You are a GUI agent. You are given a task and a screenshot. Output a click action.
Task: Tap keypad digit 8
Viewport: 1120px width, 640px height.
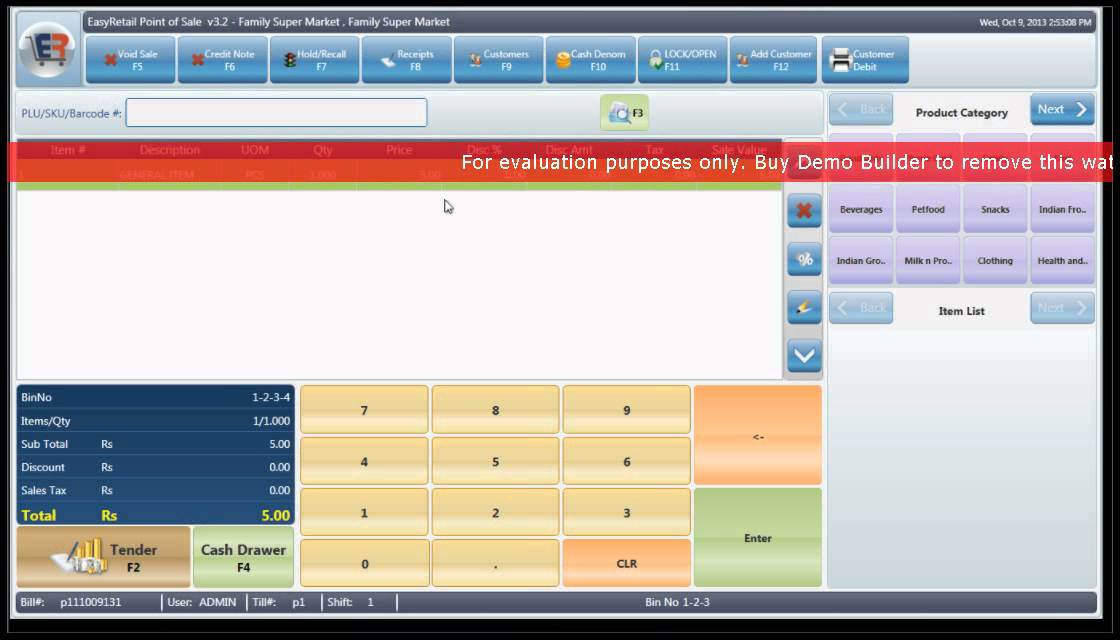(495, 410)
